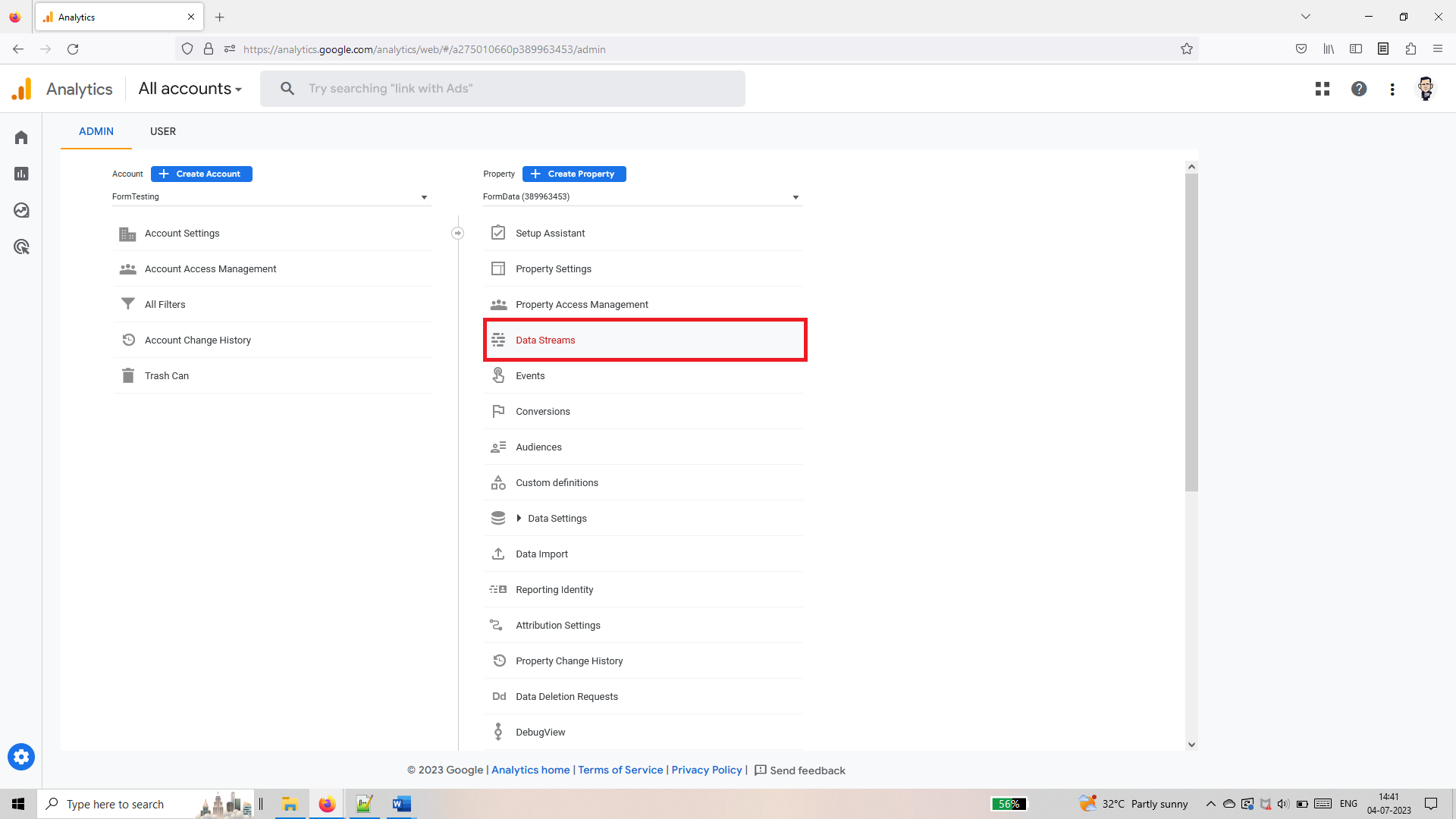Open Property Access Management
This screenshot has width=1456, height=819.
[x=645, y=304]
